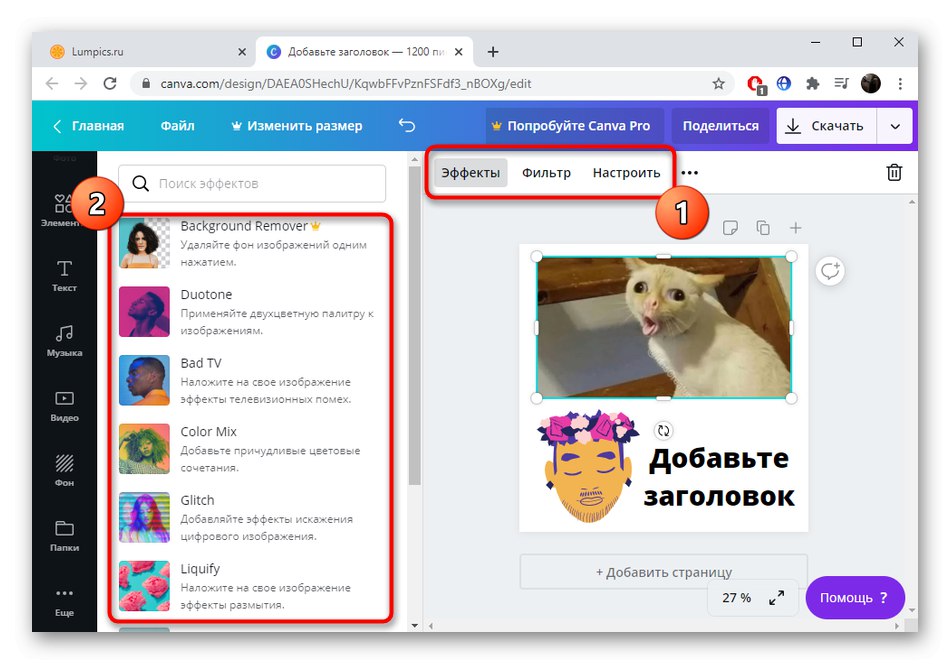Screen dimensions: 950x664
Task: Add a note via the sticky note icon
Action: coord(731,227)
